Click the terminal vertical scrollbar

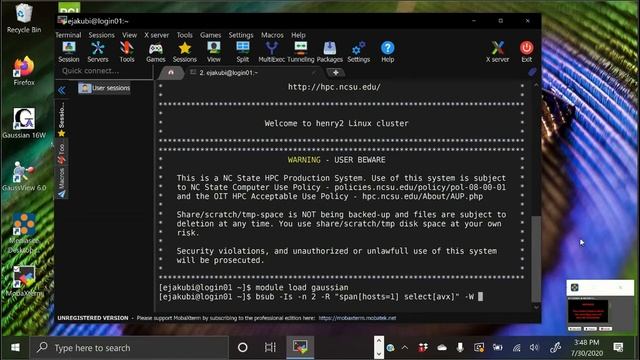point(536,259)
